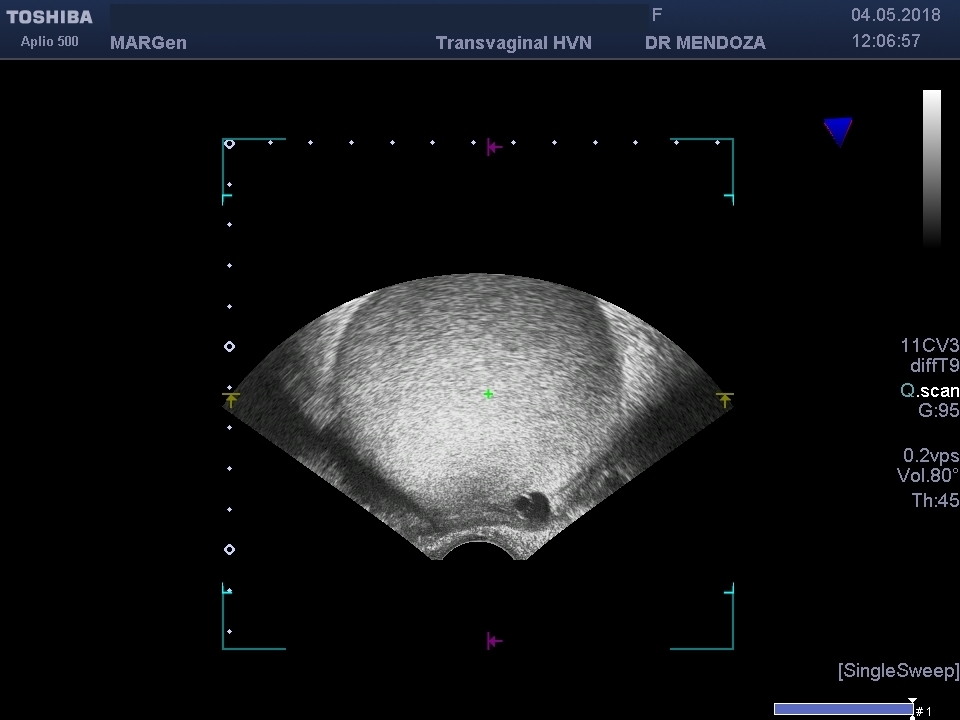Click the blue orientation triangle marker

click(838, 131)
